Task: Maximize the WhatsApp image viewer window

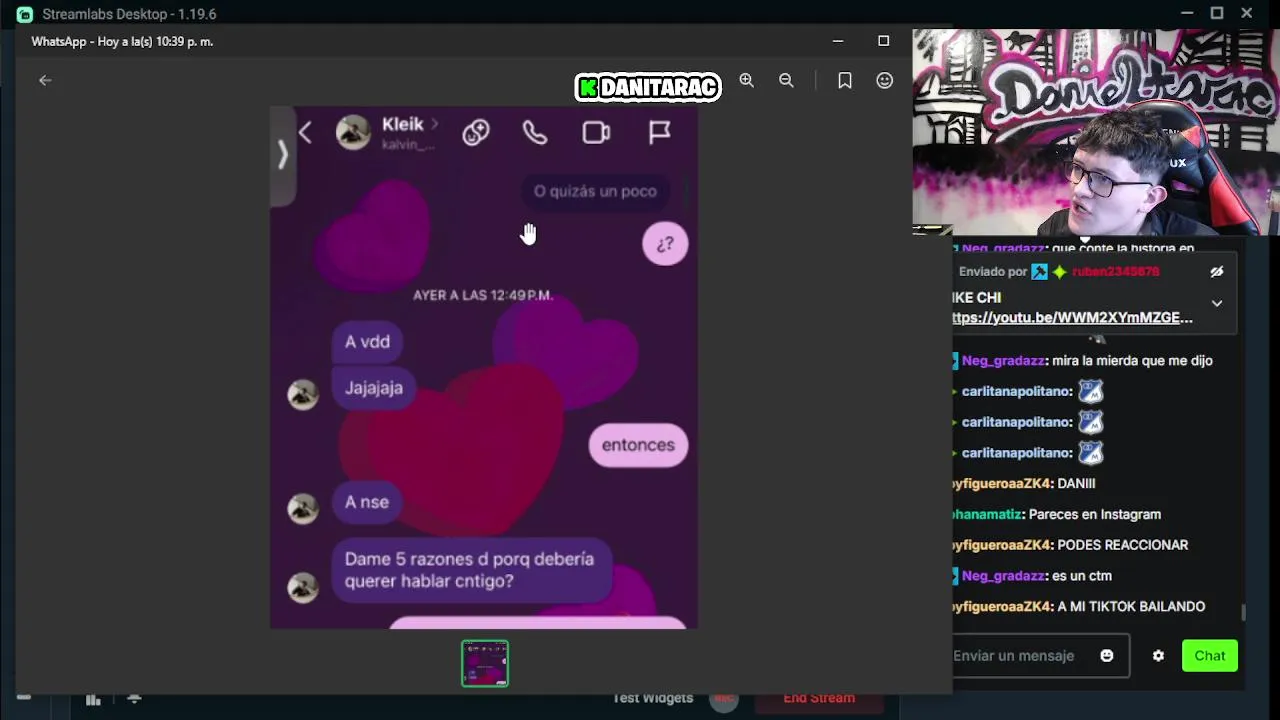Action: click(x=883, y=41)
